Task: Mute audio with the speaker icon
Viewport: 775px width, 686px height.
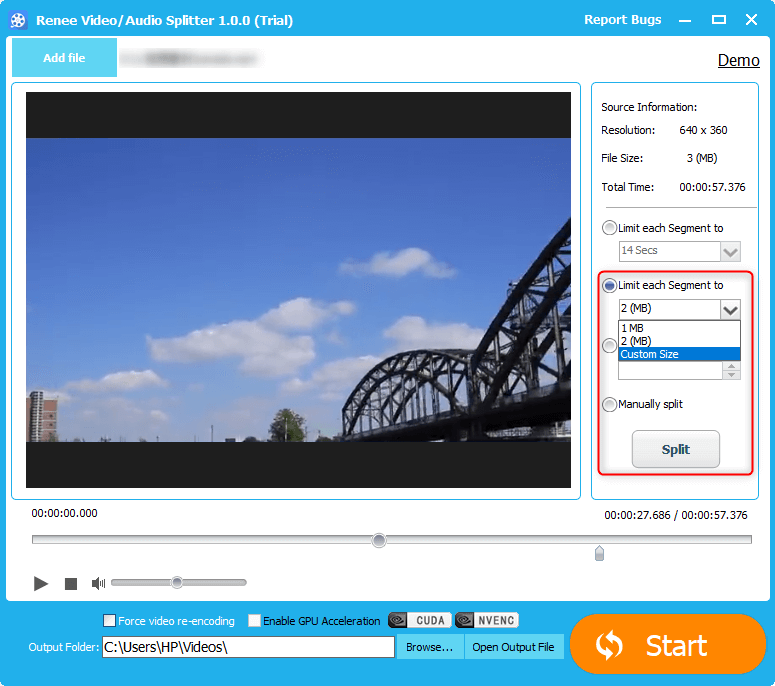Action: click(98, 583)
